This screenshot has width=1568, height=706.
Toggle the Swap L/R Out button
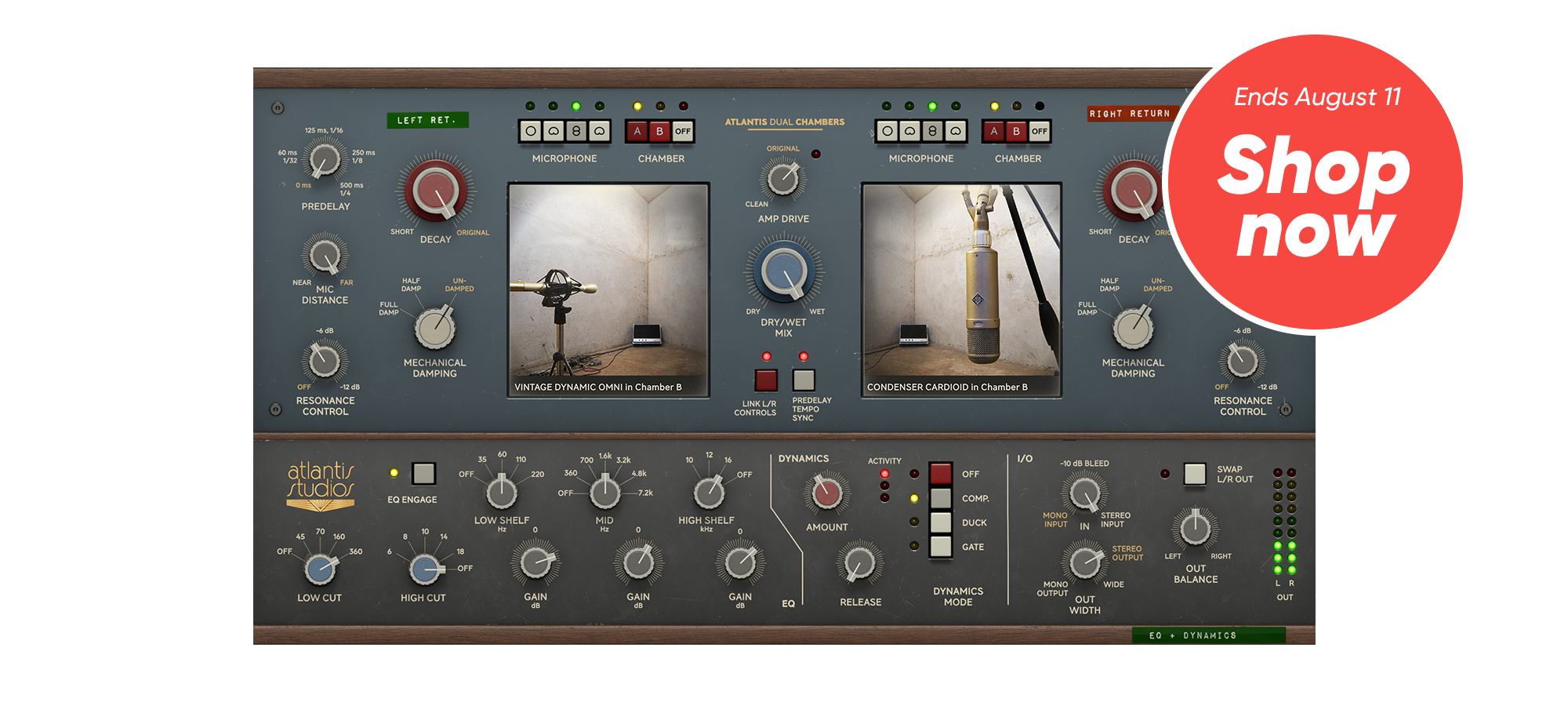click(x=1195, y=473)
